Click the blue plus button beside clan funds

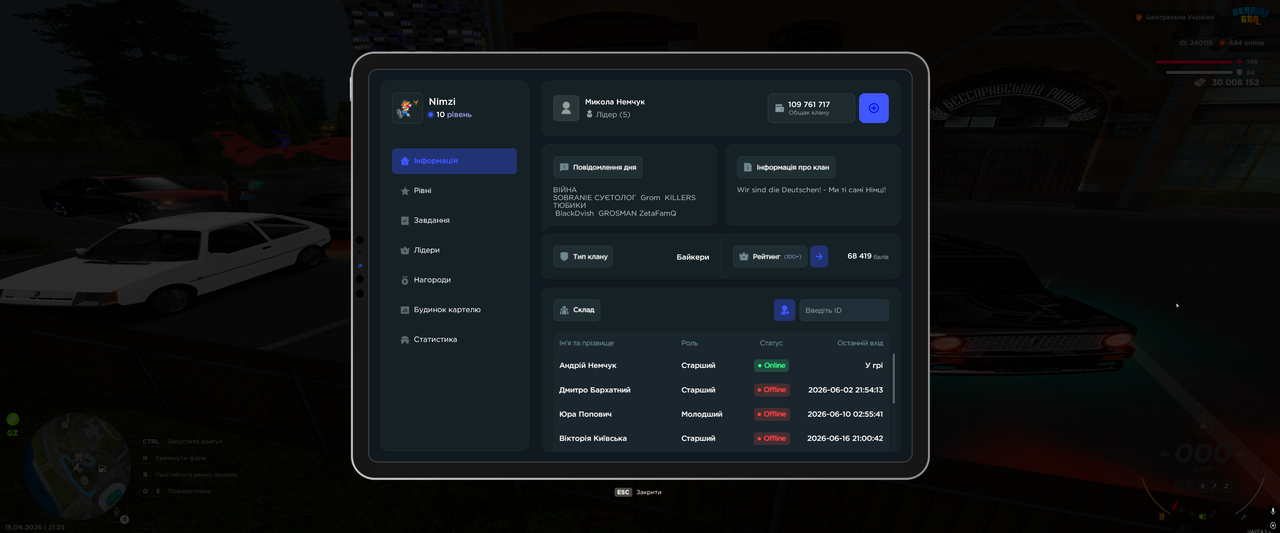[x=873, y=108]
